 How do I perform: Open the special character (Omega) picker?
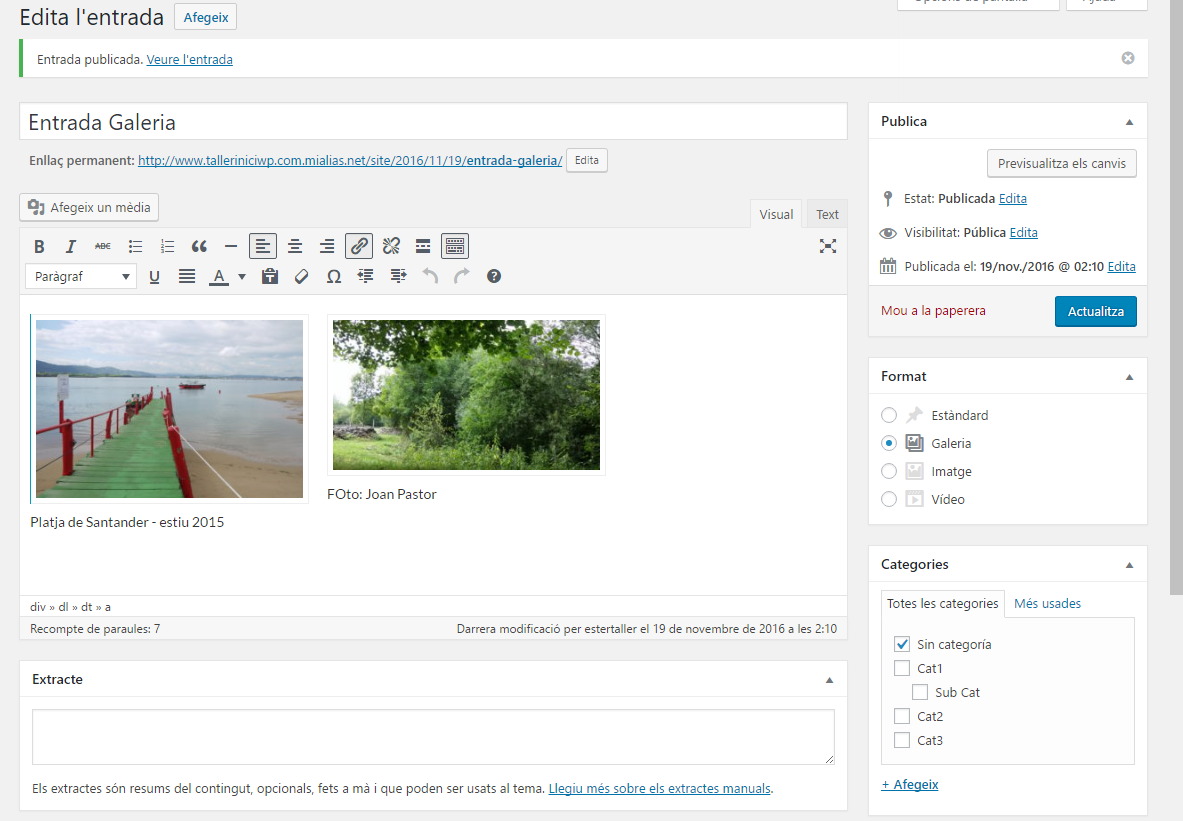click(x=333, y=276)
